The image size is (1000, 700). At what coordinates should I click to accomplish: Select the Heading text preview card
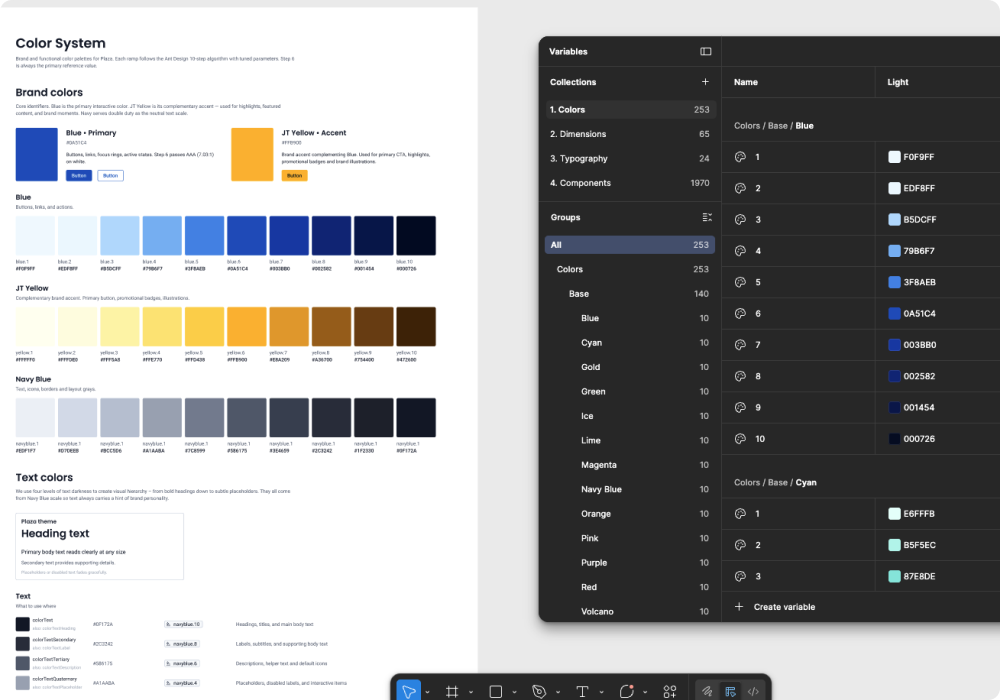99,546
